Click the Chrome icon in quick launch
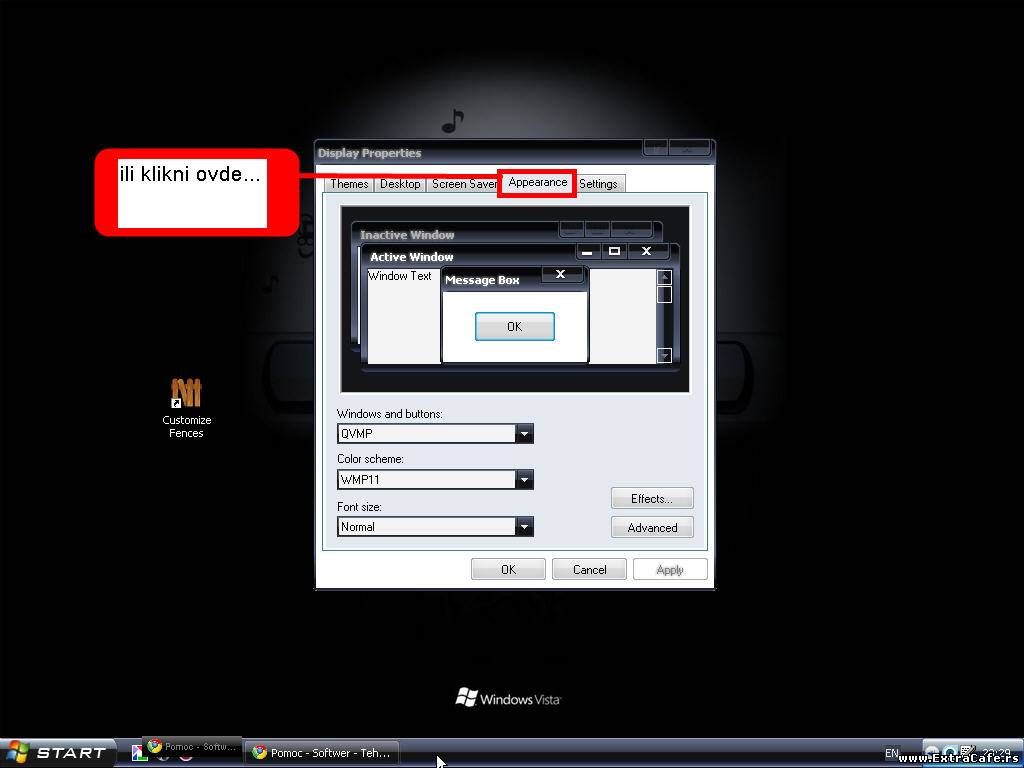Image resolution: width=1024 pixels, height=768 pixels. click(186, 756)
